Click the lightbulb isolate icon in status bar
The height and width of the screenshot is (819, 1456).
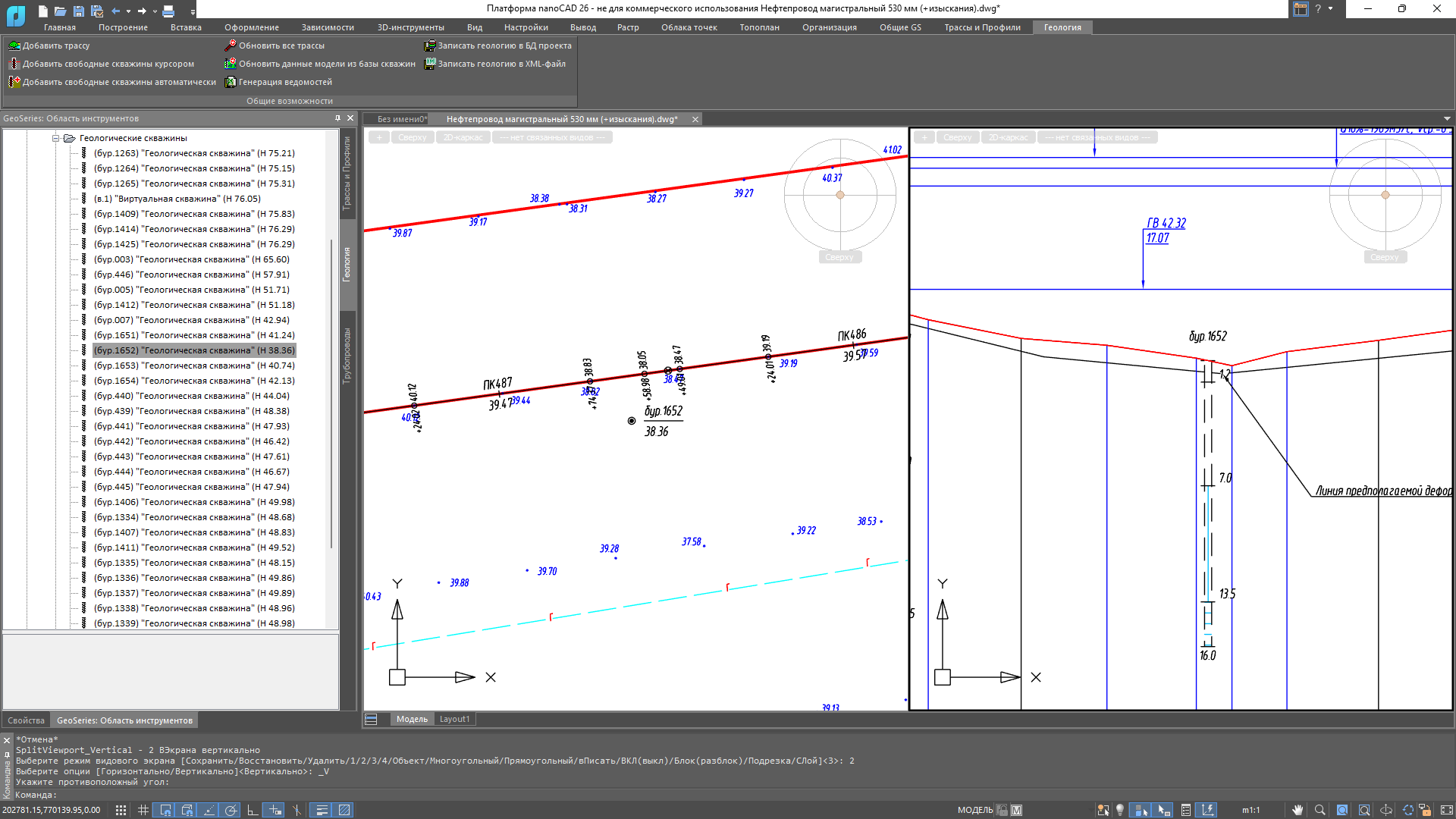tap(1120, 810)
